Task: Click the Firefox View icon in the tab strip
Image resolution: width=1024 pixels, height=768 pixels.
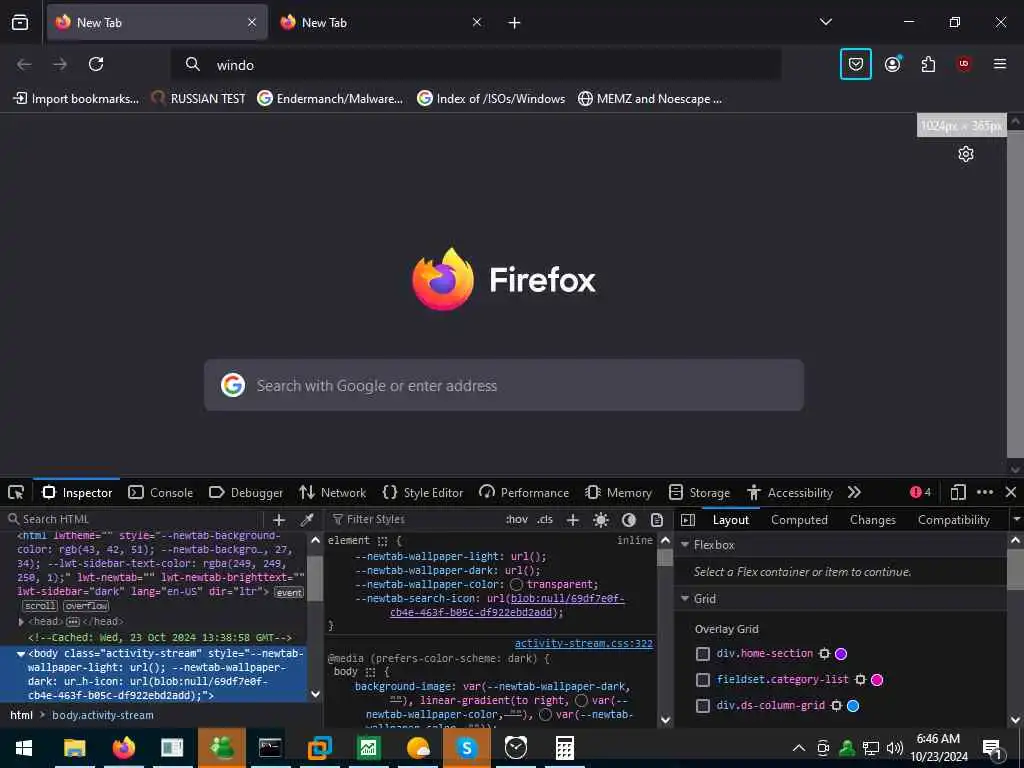Action: [x=20, y=22]
